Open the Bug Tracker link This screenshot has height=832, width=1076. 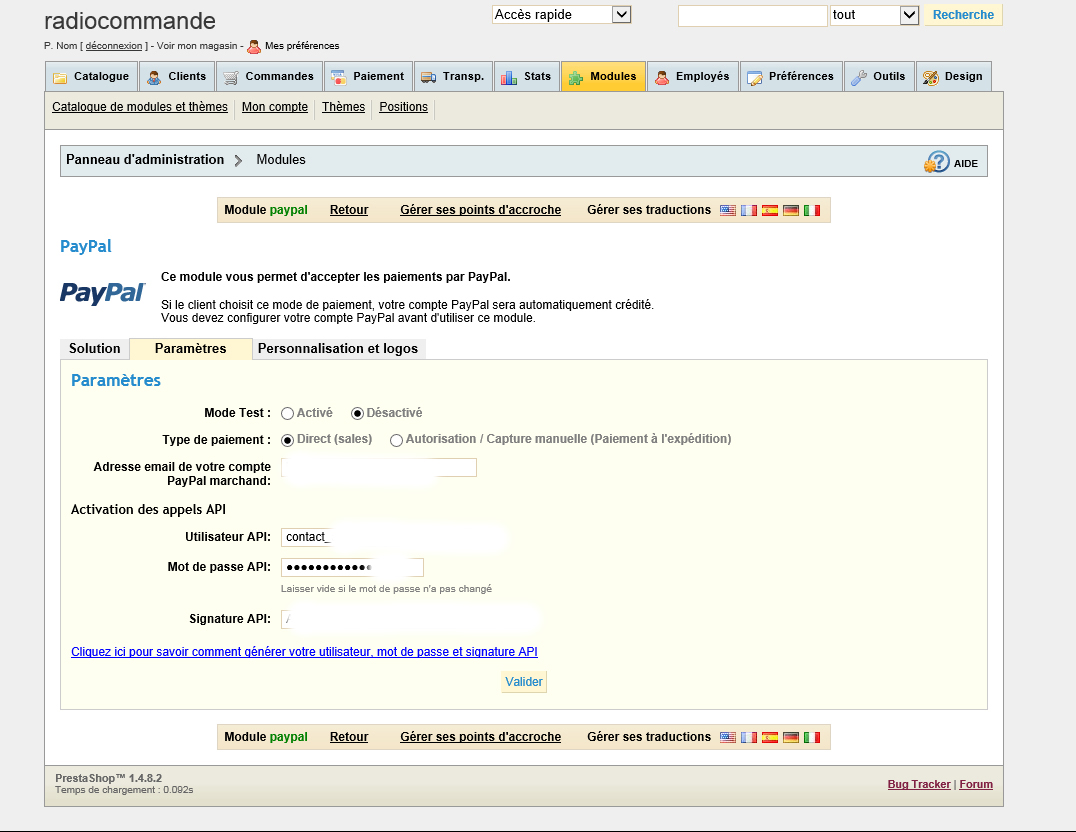click(919, 785)
